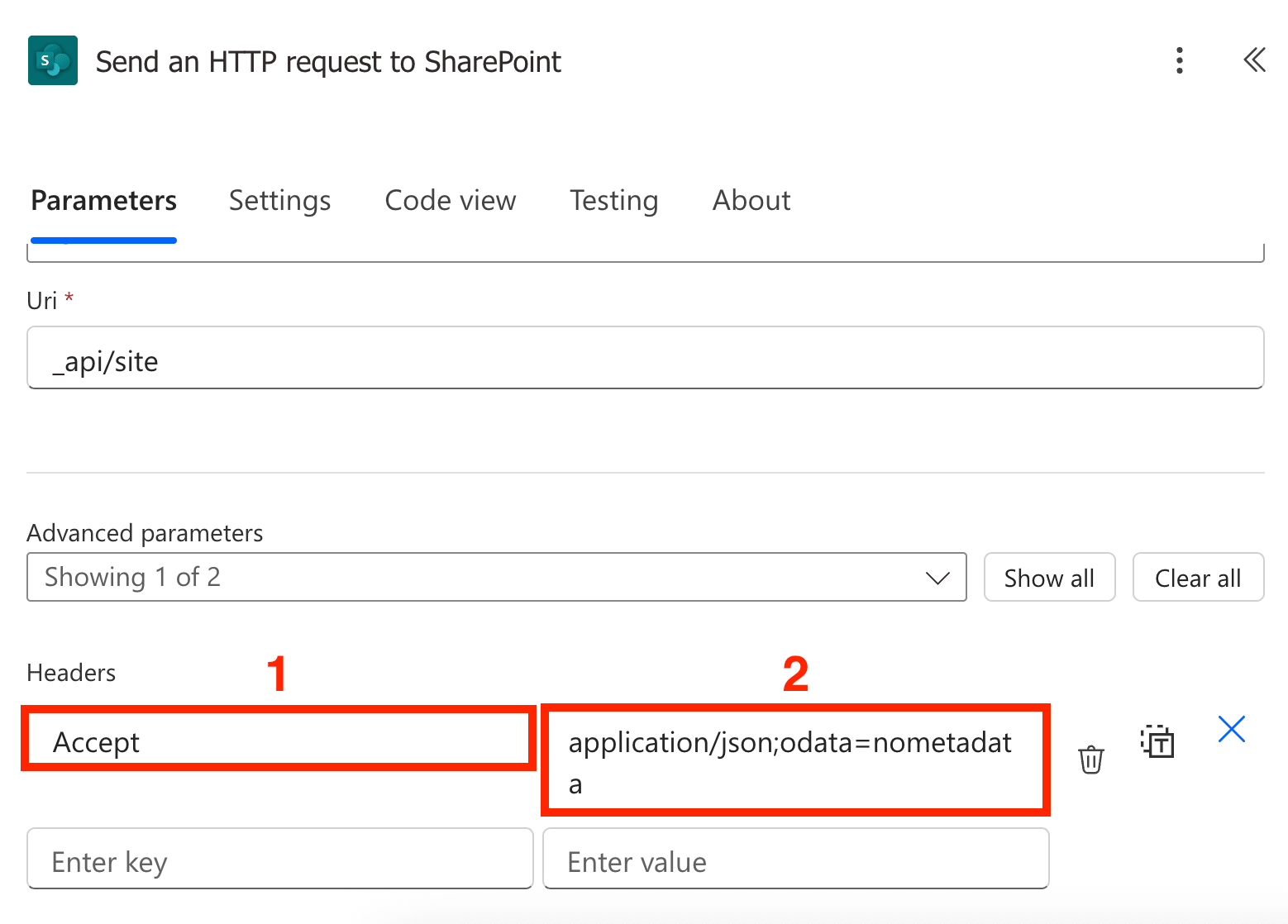Delete the Accept header row

click(1091, 759)
